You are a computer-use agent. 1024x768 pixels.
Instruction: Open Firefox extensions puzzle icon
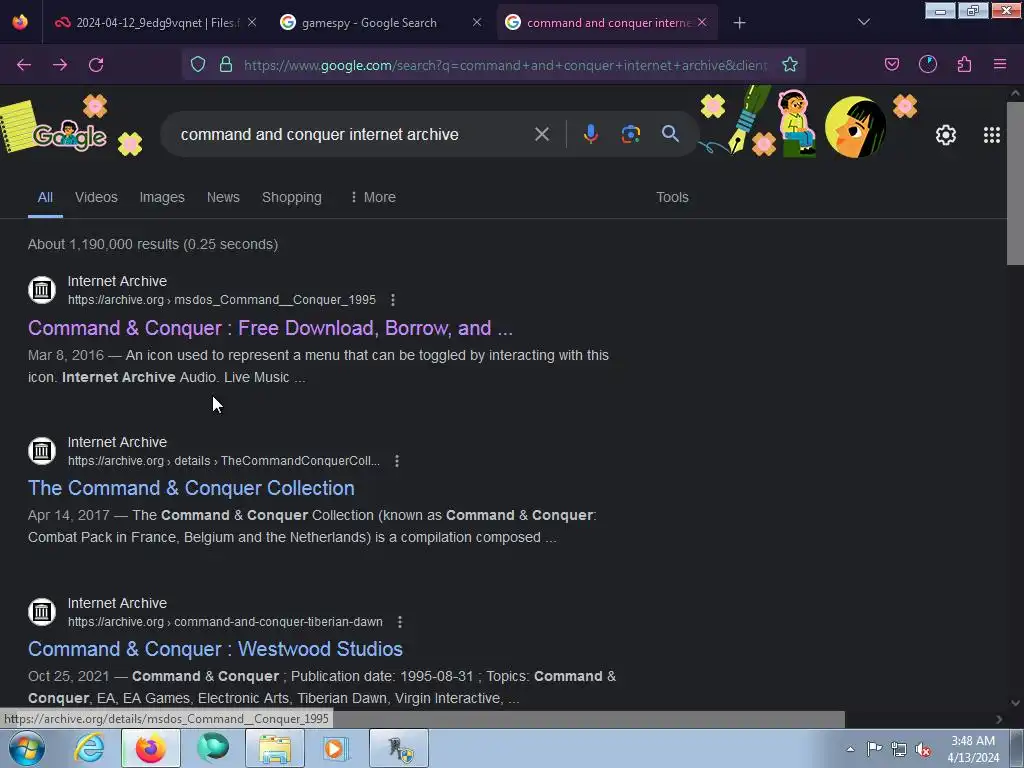click(x=964, y=64)
